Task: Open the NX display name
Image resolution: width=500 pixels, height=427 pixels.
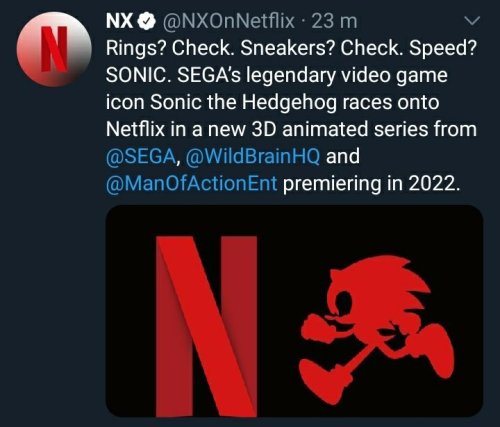Action: (x=120, y=22)
